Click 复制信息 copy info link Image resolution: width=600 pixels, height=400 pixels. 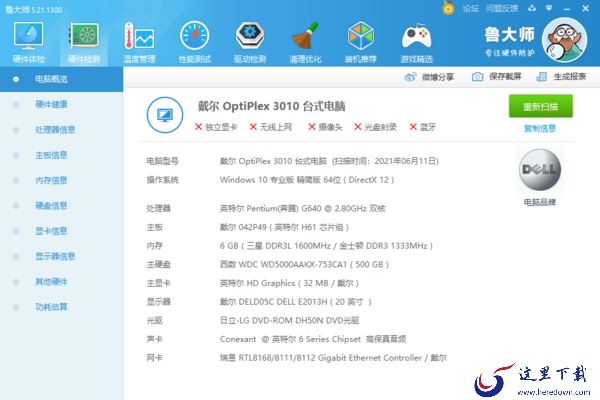[x=540, y=128]
